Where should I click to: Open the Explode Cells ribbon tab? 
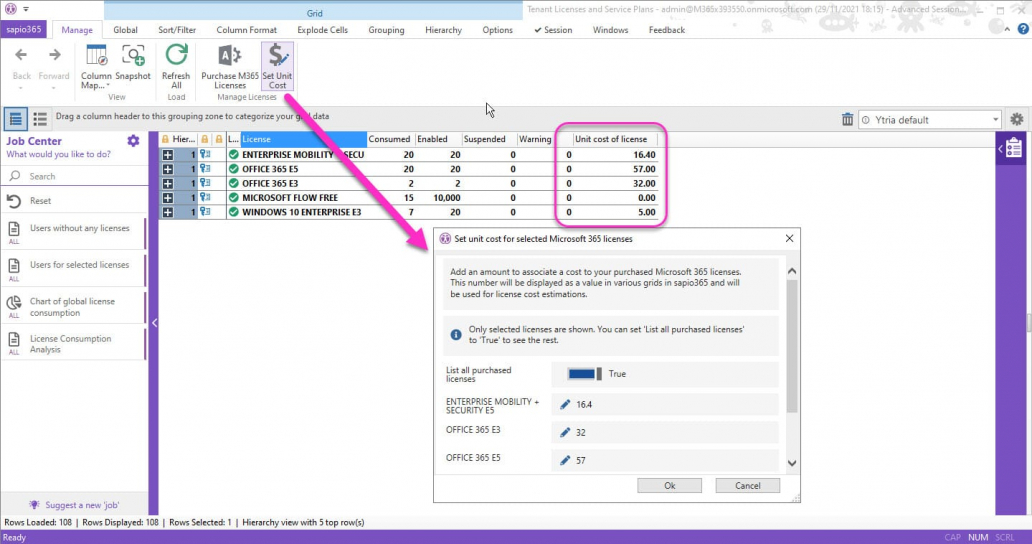click(322, 30)
